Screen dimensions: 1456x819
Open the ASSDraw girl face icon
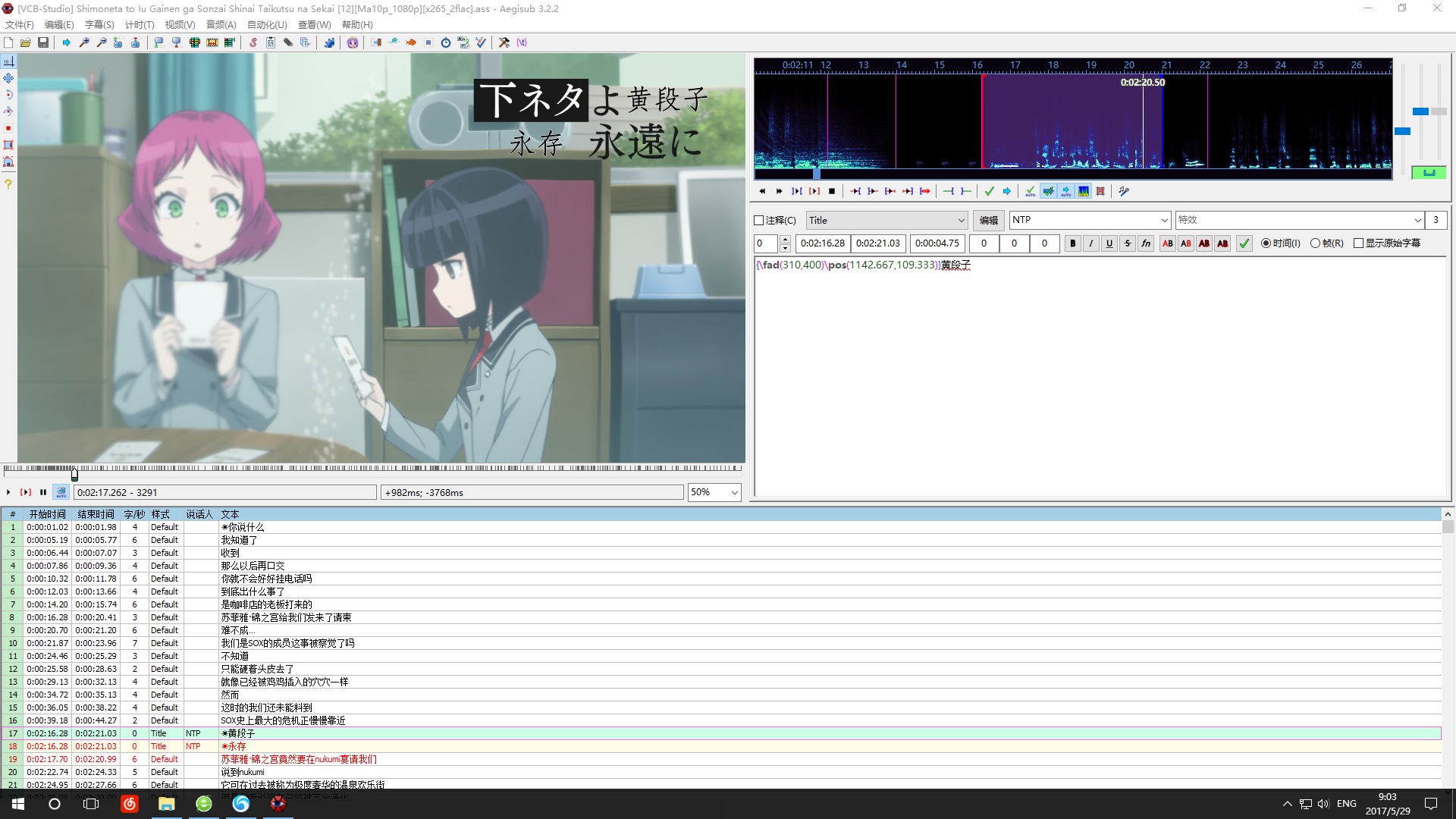[x=353, y=42]
